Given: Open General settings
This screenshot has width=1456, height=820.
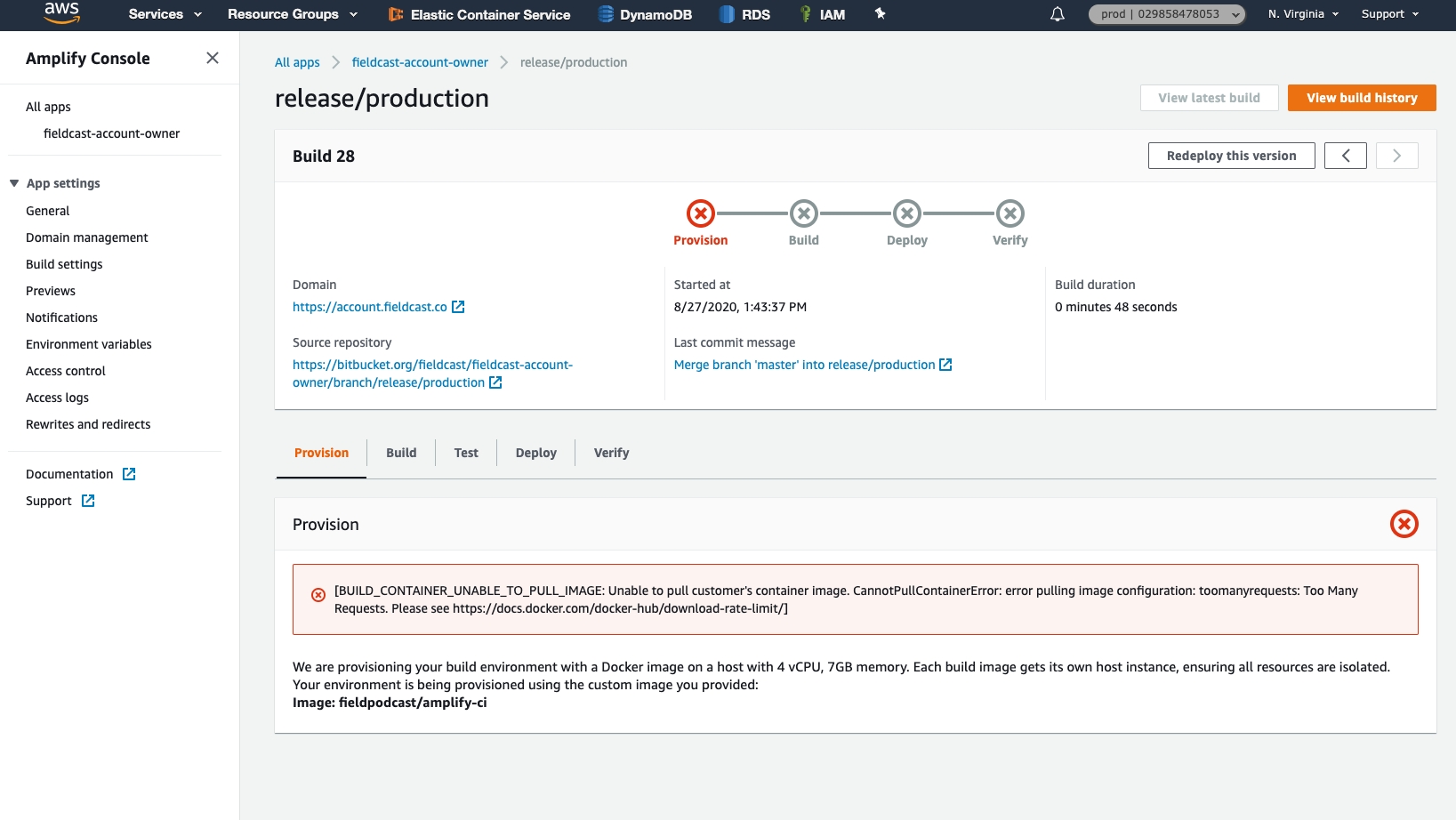Looking at the screenshot, I should [x=48, y=211].
